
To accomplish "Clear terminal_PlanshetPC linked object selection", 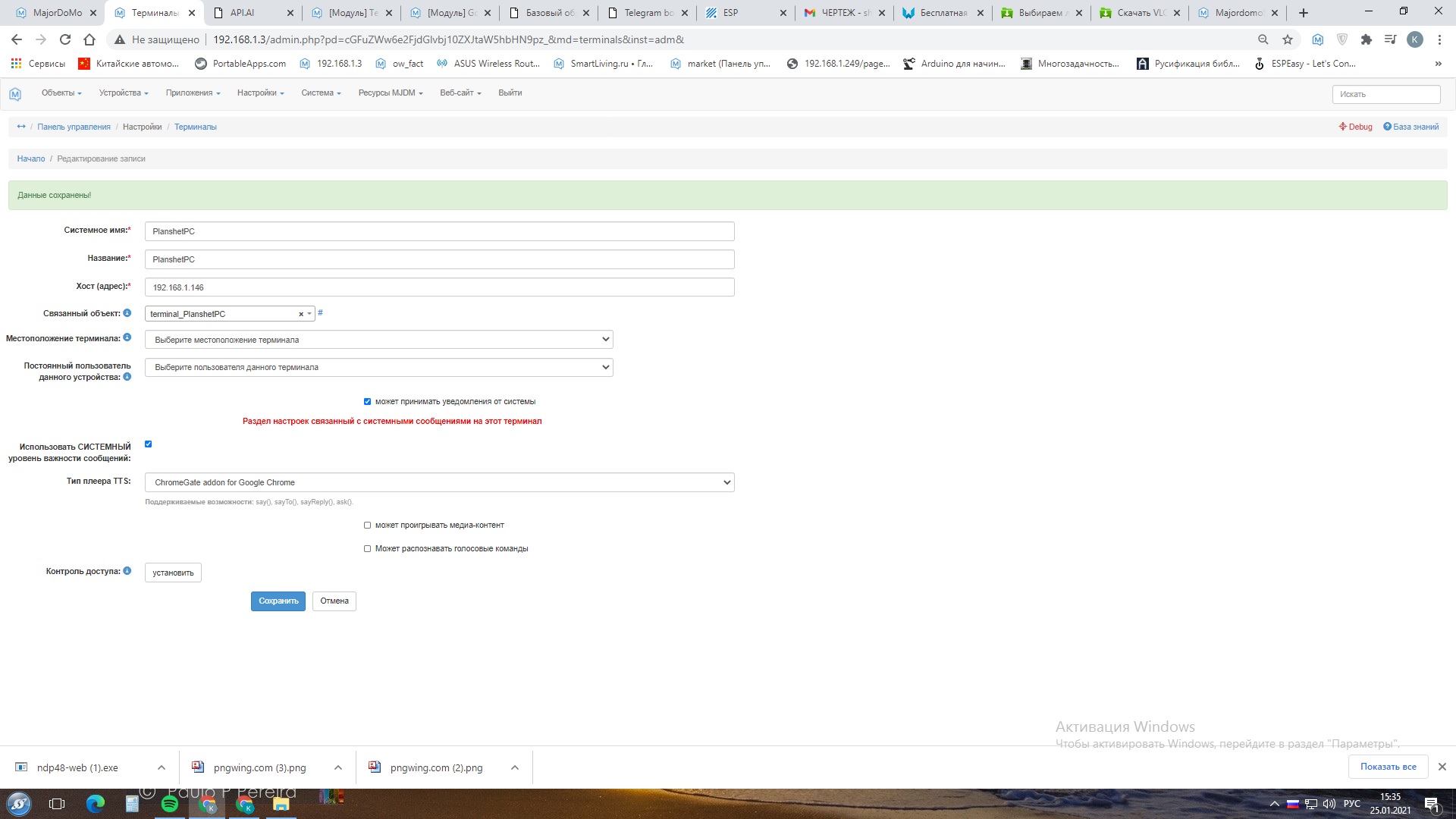I will [301, 314].
